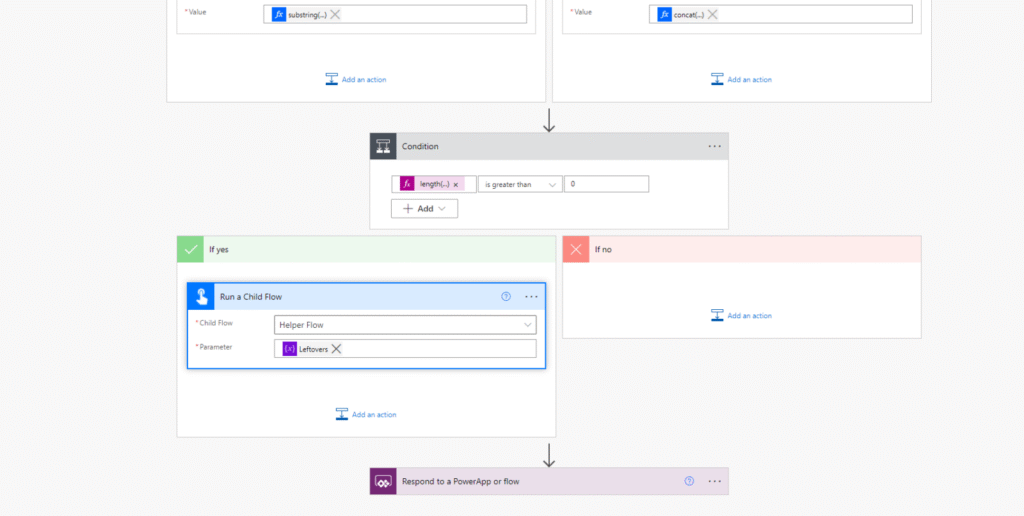Add an action below substring value

coord(356,79)
